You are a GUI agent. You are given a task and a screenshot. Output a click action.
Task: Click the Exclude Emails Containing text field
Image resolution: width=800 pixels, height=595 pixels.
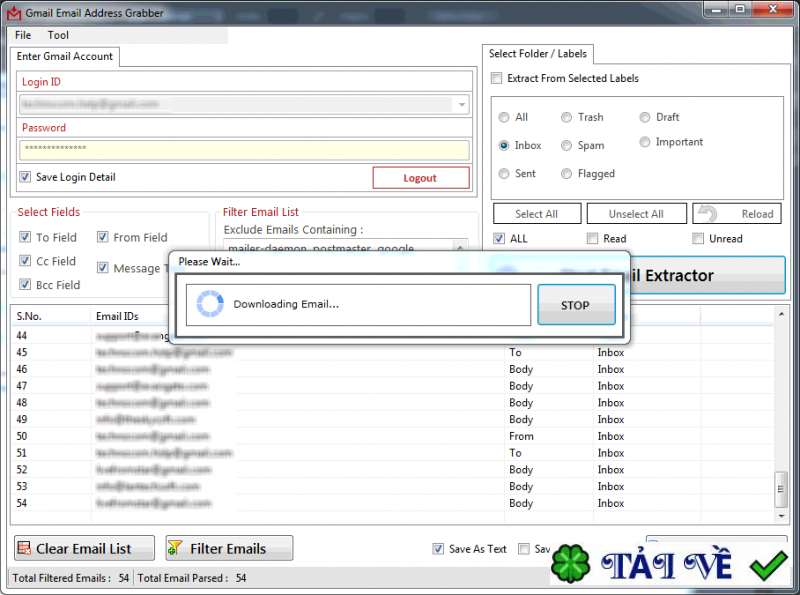click(x=339, y=247)
